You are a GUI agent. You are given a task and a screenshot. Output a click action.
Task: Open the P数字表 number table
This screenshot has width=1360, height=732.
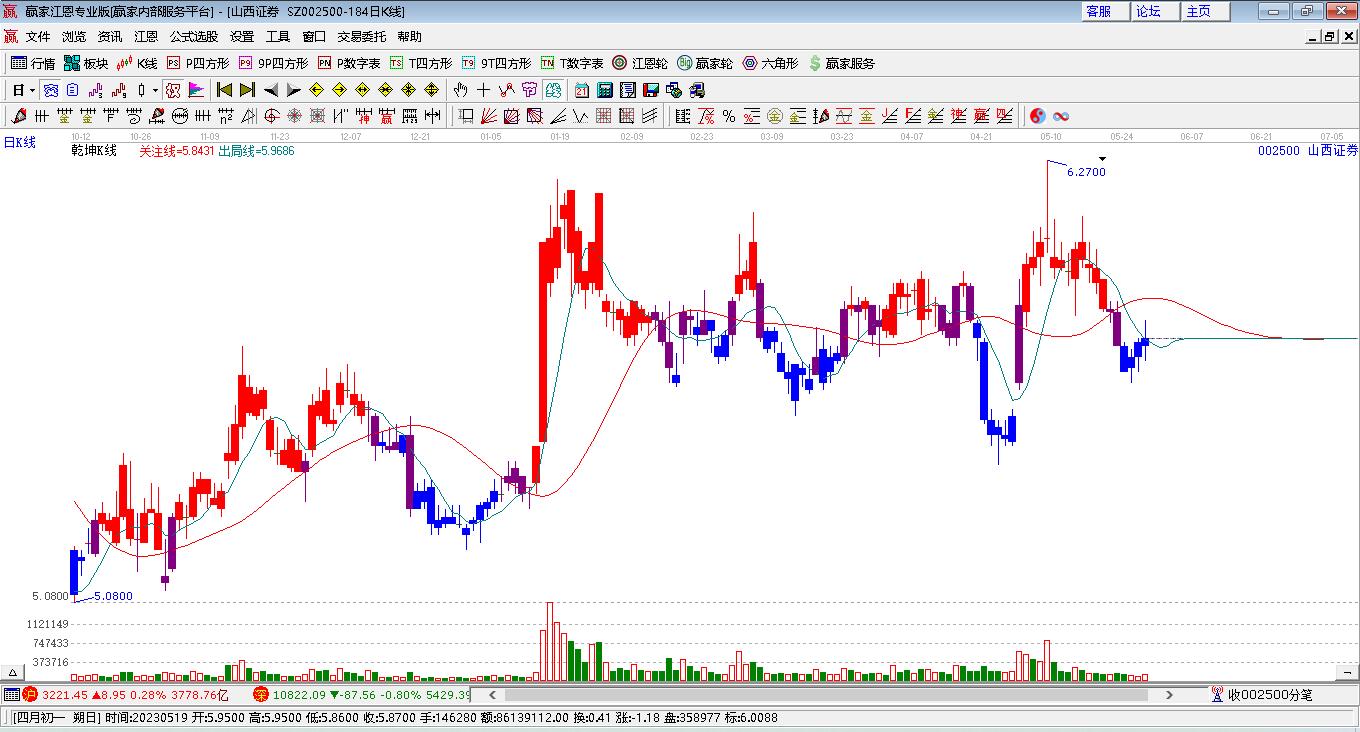pos(349,63)
